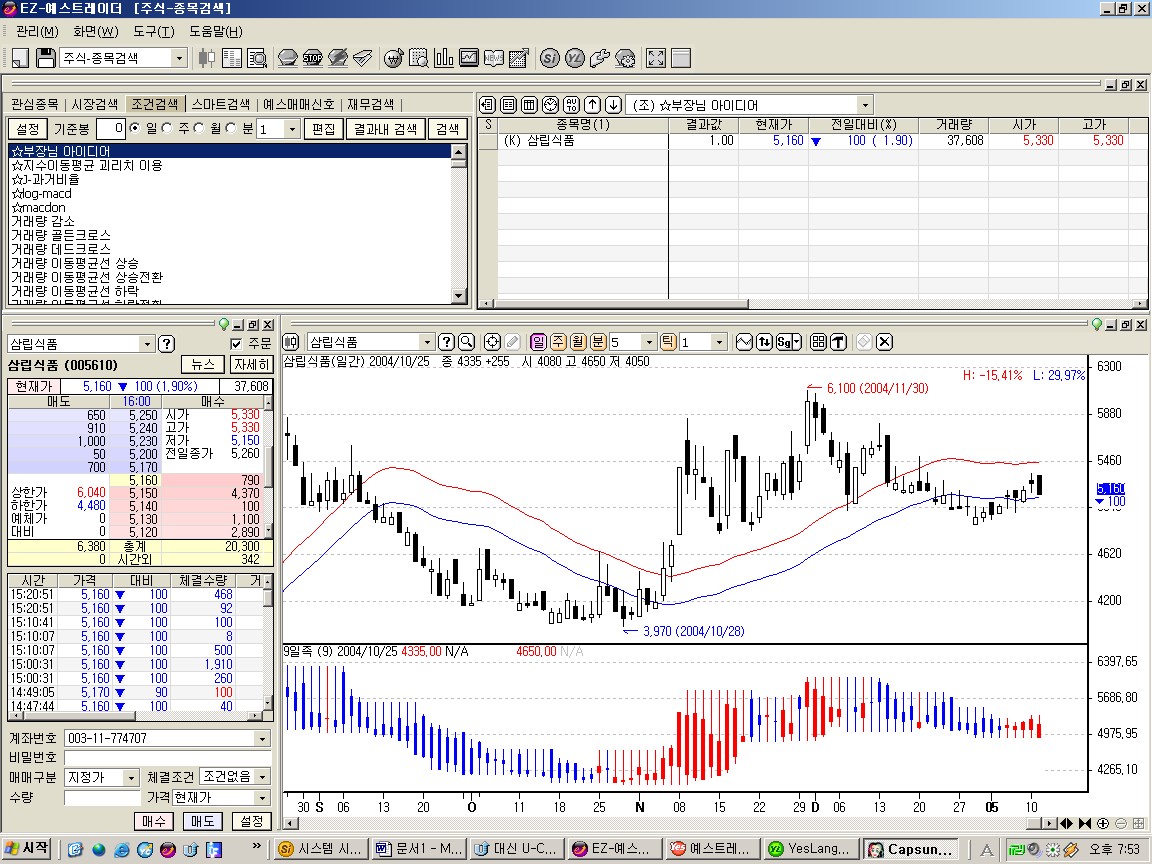
Task: Click the wrench settings toolbar icon
Action: click(600, 58)
